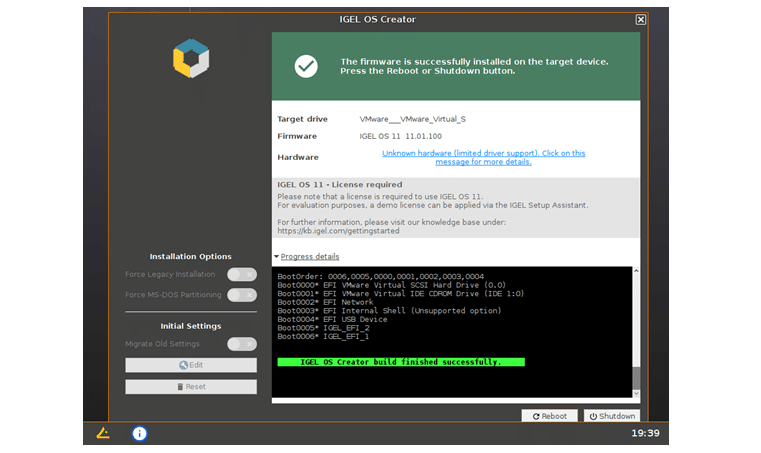
Task: Click the yellow triangle icon in taskbar
Action: coord(103,433)
